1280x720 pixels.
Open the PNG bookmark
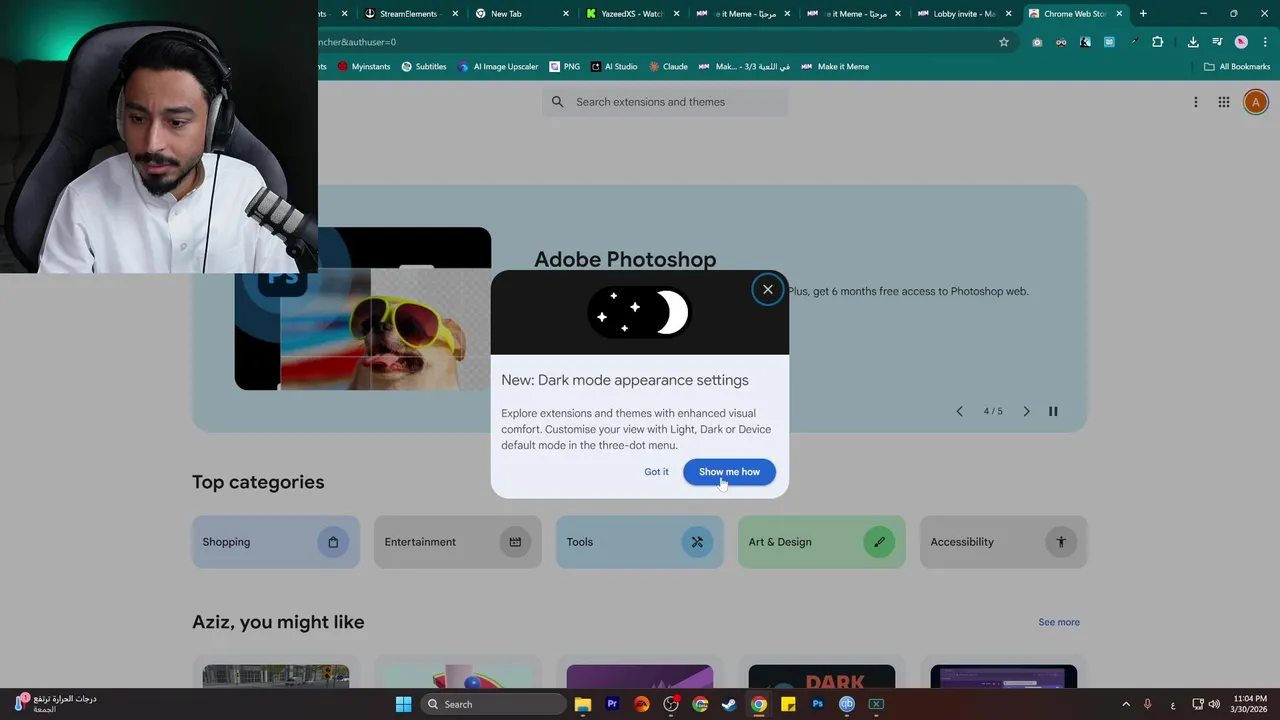(565, 67)
